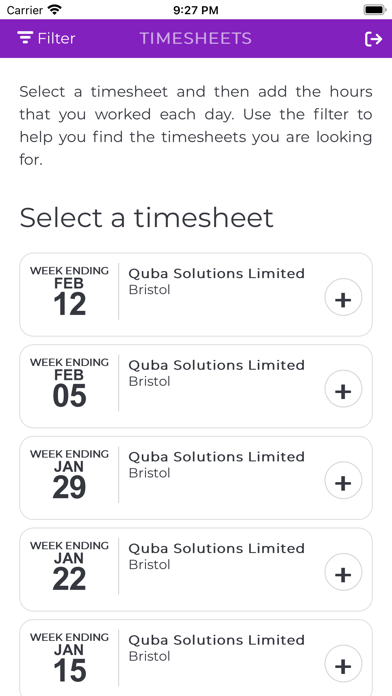Tap the Bristol label in Feb 05 row

pyautogui.click(x=150, y=381)
